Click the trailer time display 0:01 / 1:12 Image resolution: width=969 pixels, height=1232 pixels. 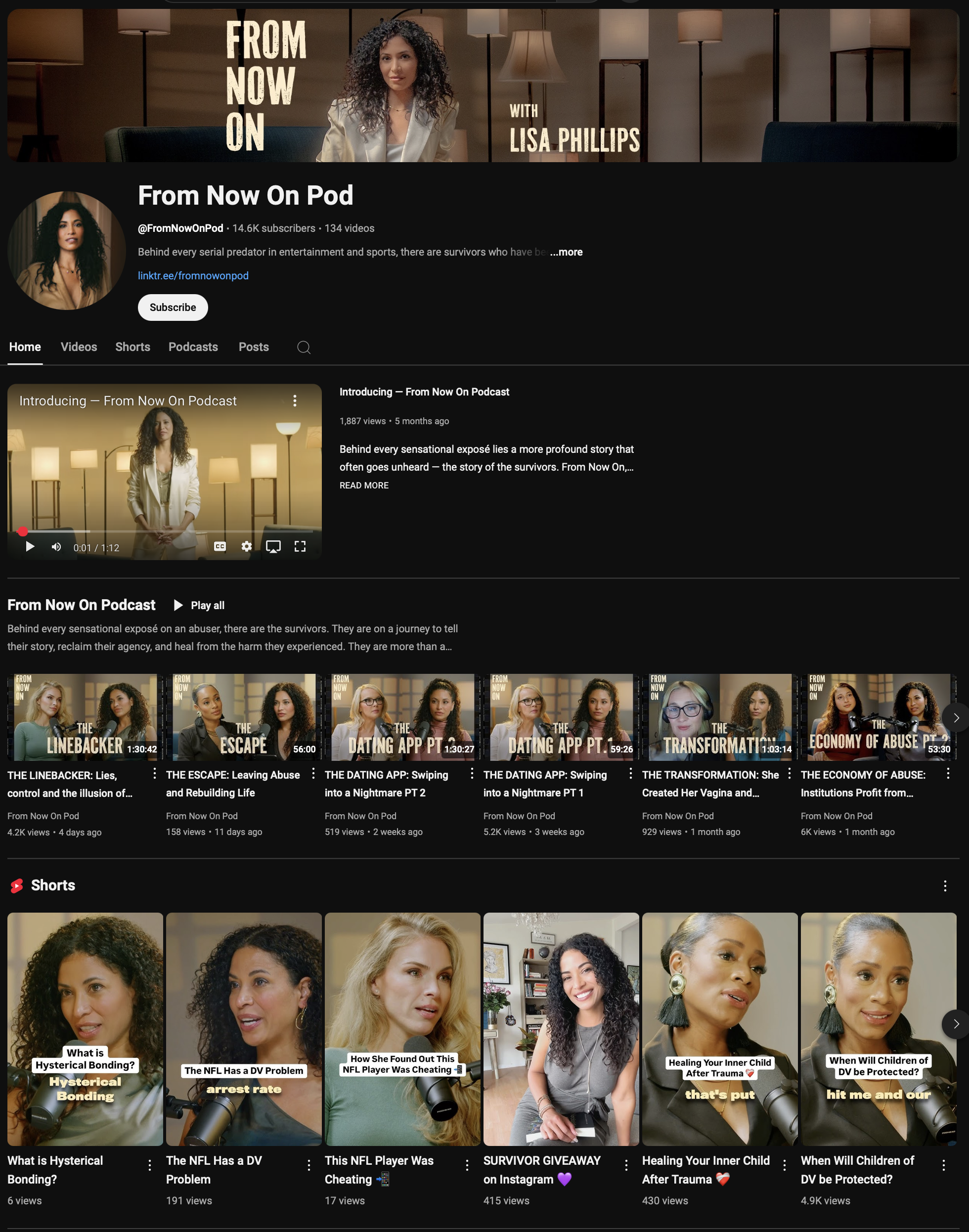pyautogui.click(x=96, y=547)
